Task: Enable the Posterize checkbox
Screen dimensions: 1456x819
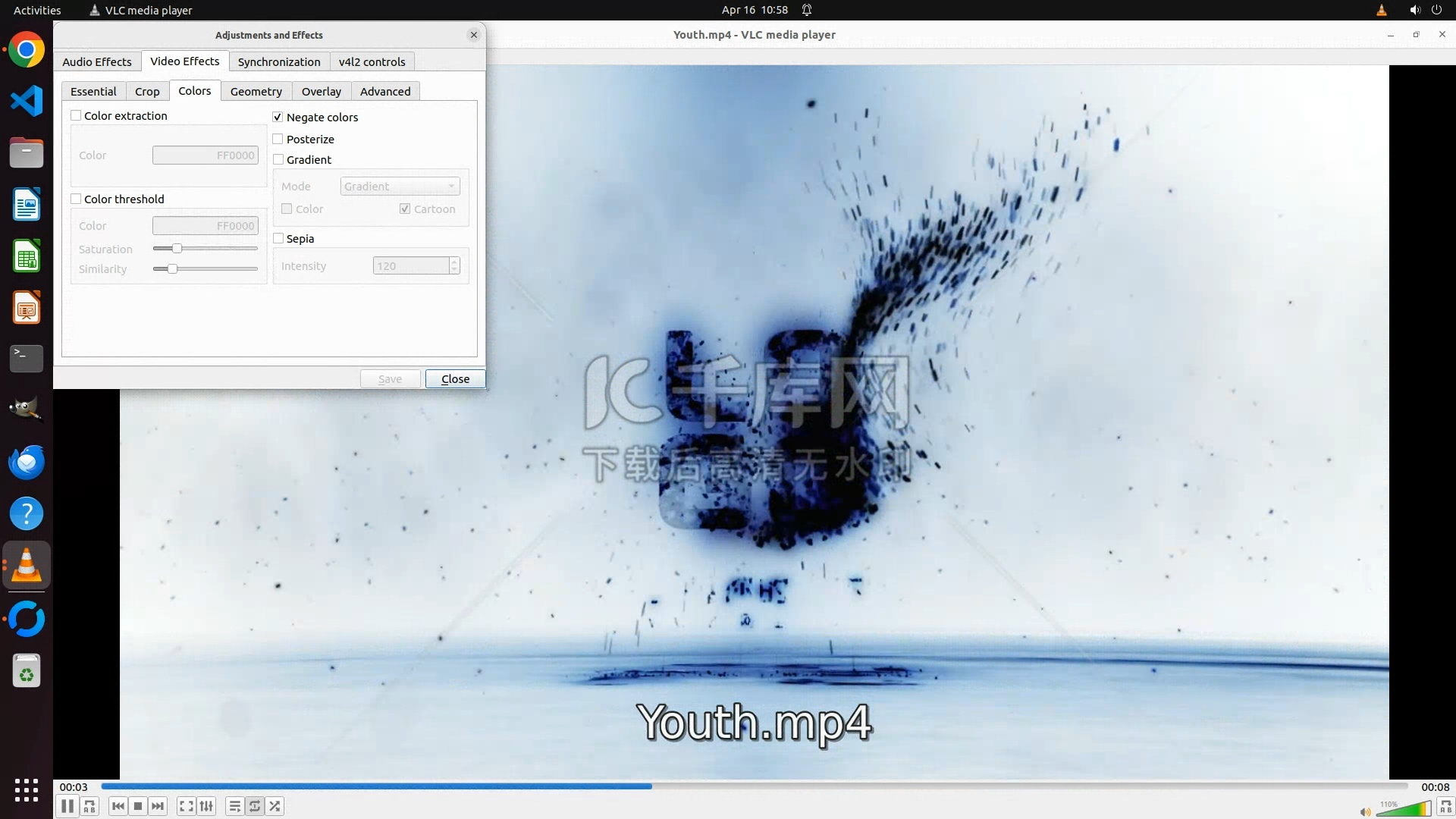Action: coord(278,139)
